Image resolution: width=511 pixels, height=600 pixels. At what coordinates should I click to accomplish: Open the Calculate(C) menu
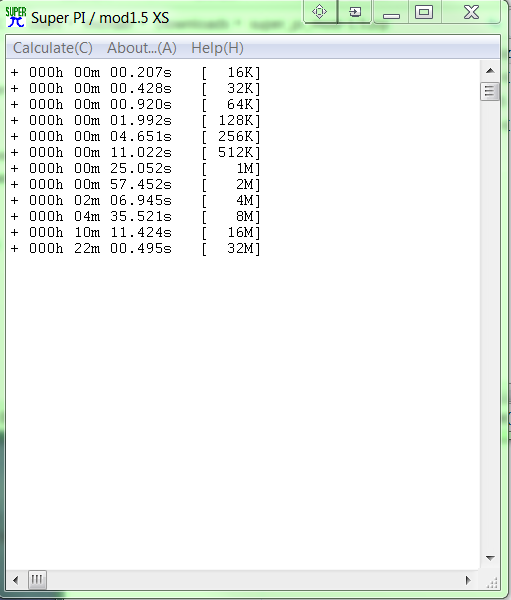pos(53,48)
